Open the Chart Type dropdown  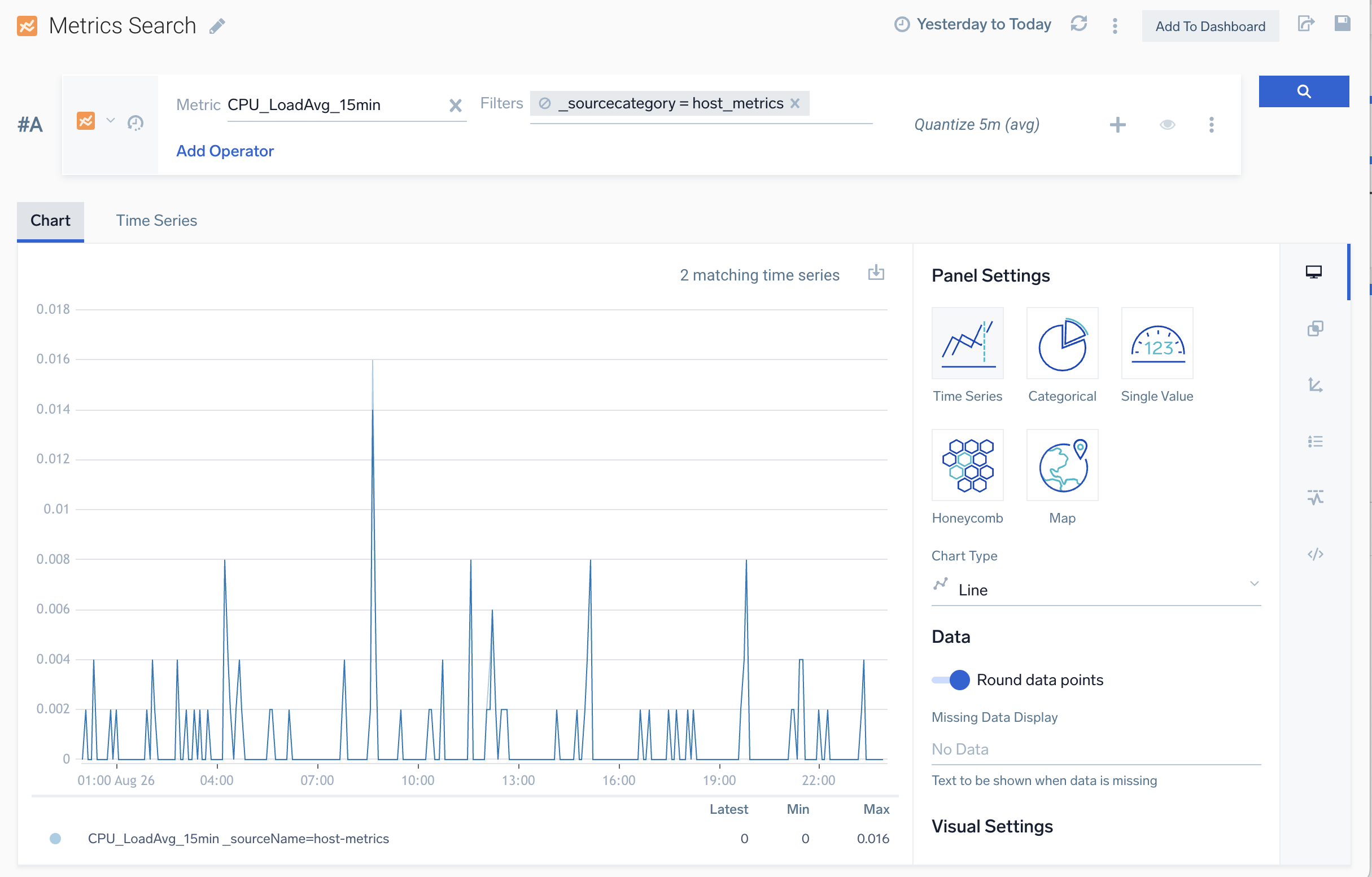click(1253, 583)
